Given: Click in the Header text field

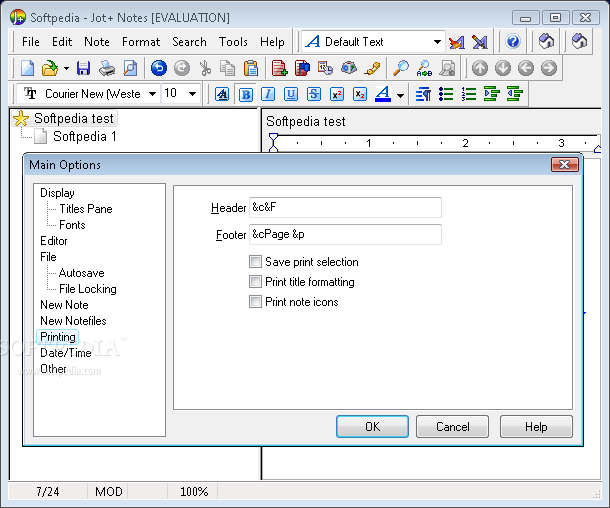Looking at the screenshot, I should pos(345,207).
